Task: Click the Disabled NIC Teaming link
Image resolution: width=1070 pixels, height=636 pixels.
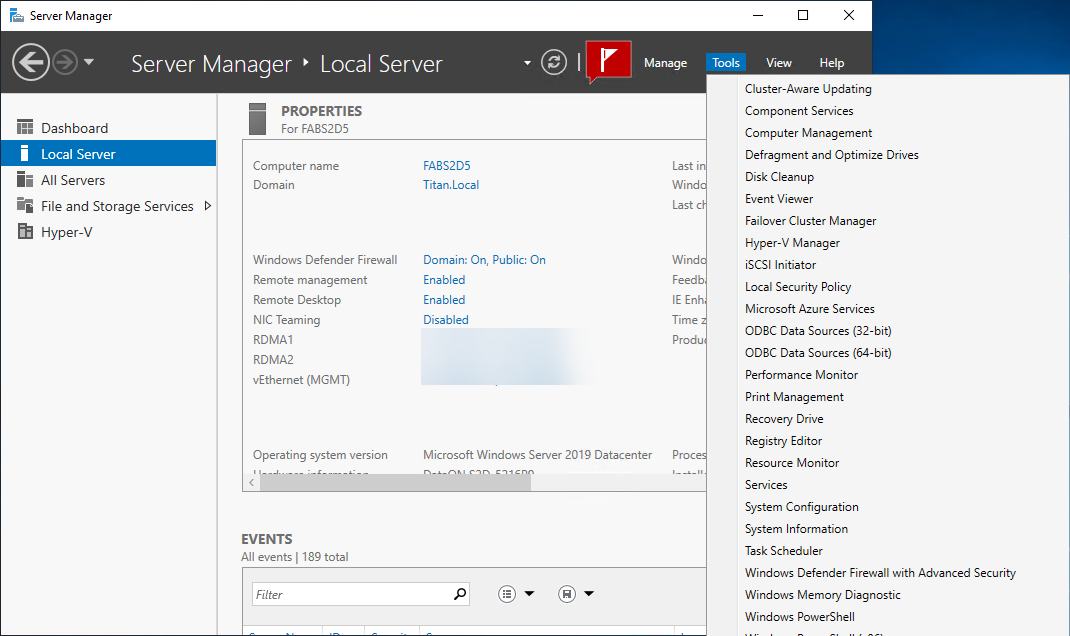Action: click(445, 320)
